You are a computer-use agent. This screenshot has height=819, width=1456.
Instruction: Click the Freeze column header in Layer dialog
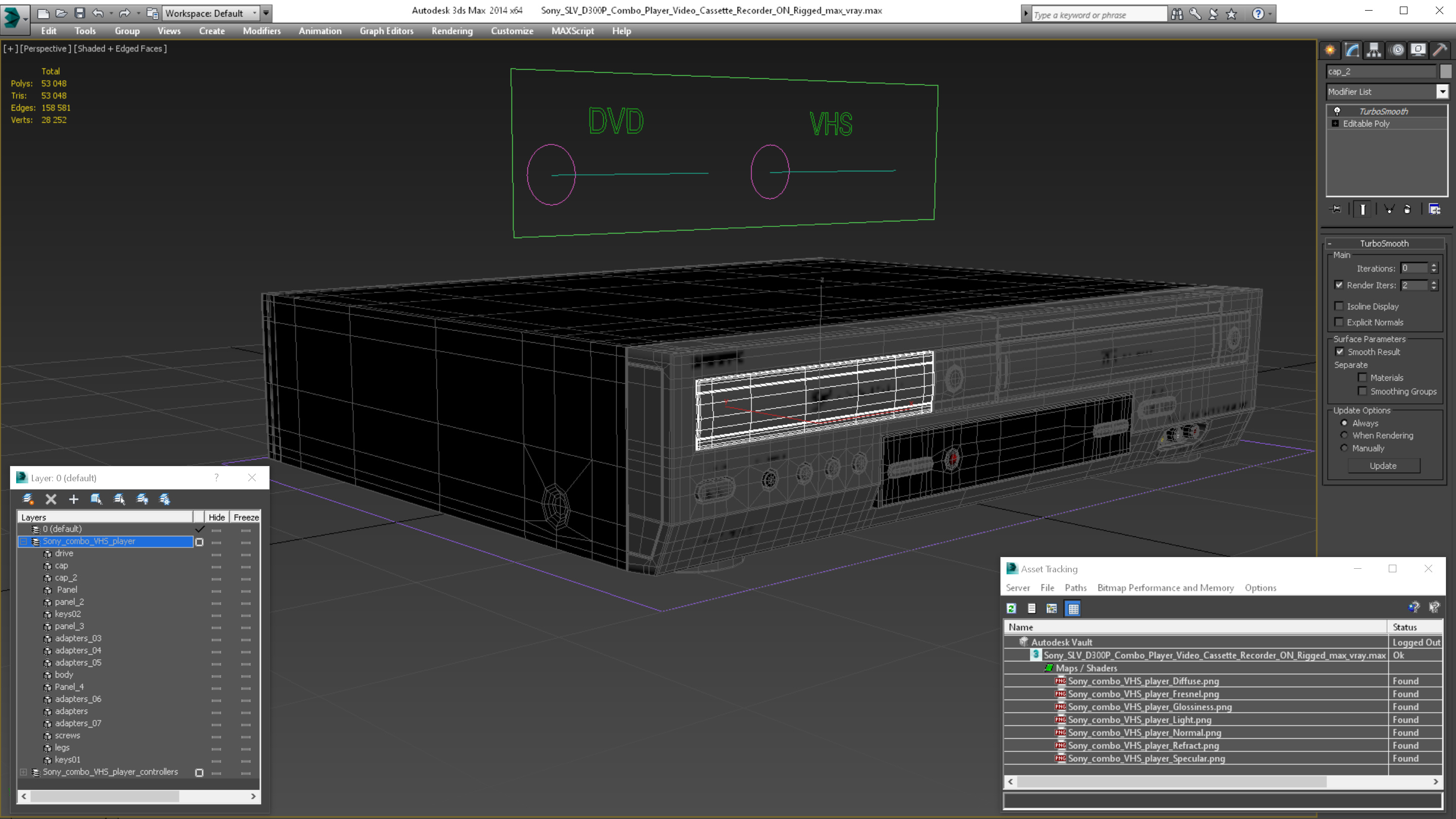point(246,517)
